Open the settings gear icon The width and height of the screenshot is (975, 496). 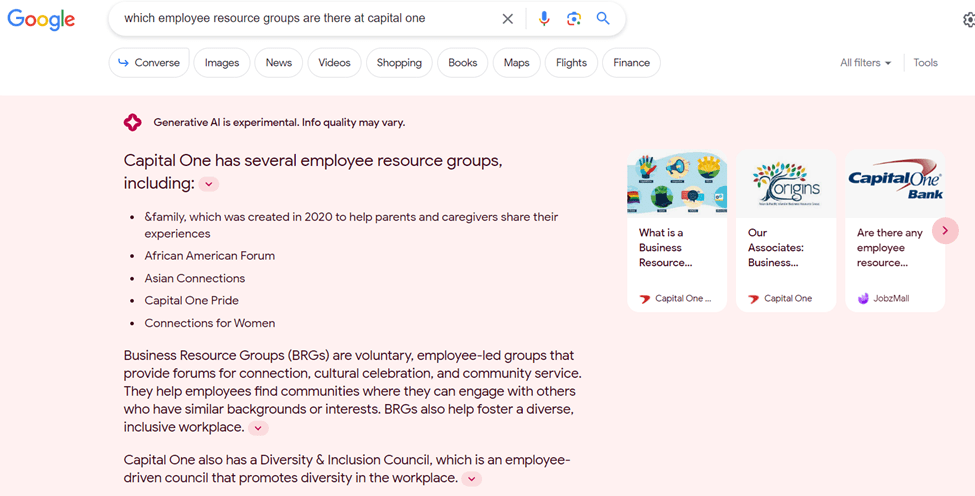click(969, 20)
